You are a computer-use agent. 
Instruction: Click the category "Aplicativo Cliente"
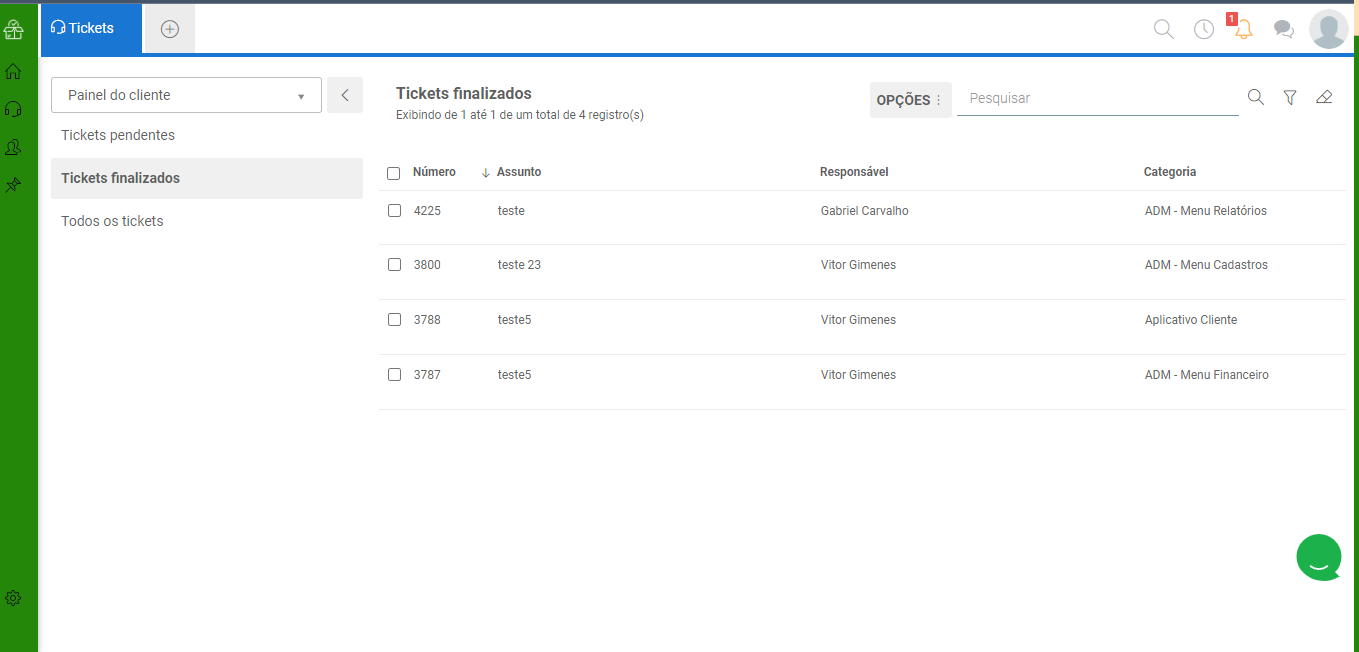(1191, 320)
